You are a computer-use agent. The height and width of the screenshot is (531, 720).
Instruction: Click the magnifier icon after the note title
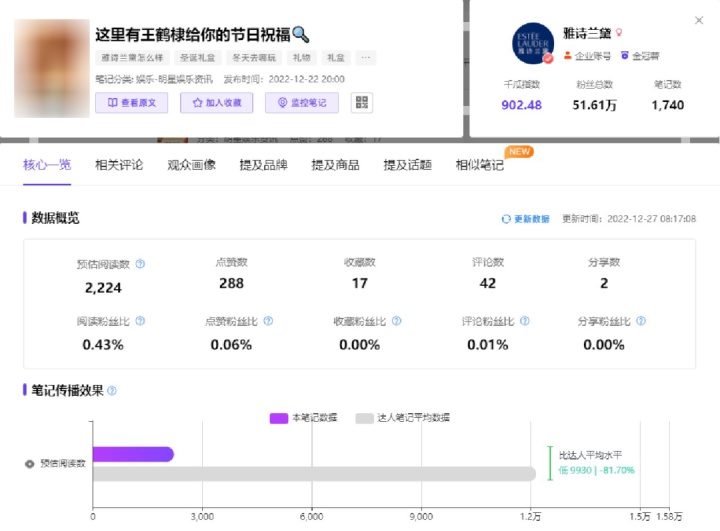click(x=301, y=34)
